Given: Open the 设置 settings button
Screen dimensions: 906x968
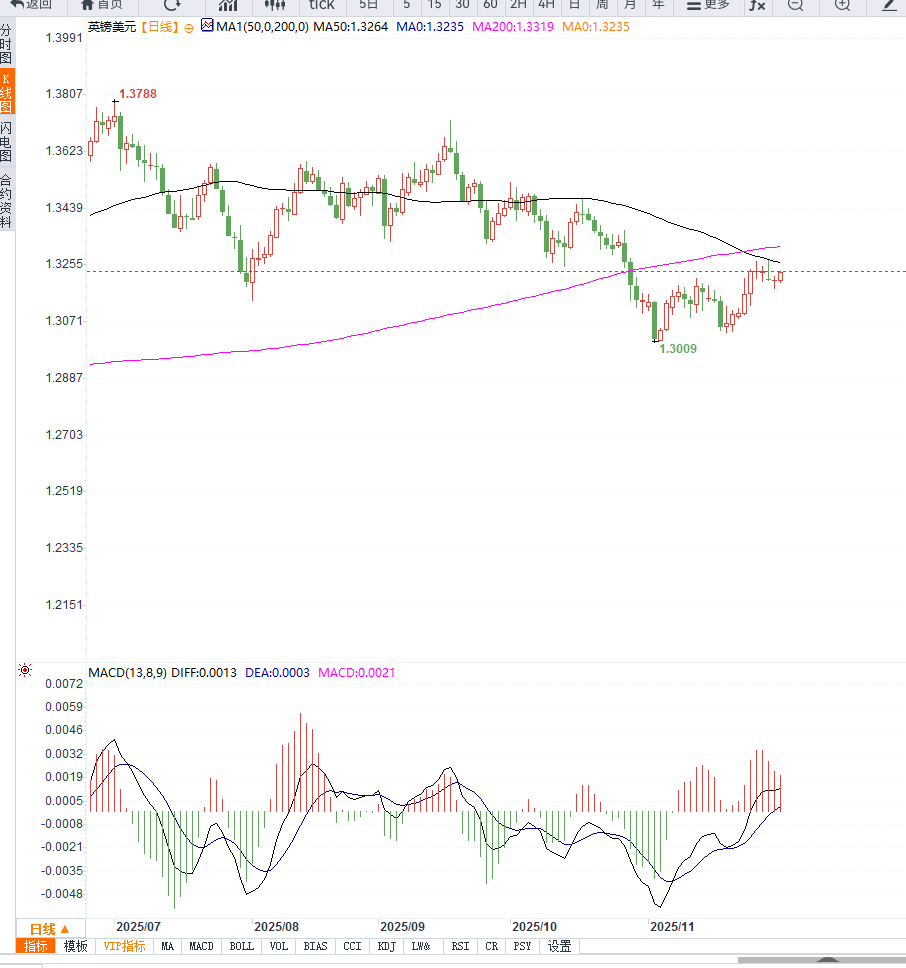Looking at the screenshot, I should point(559,946).
